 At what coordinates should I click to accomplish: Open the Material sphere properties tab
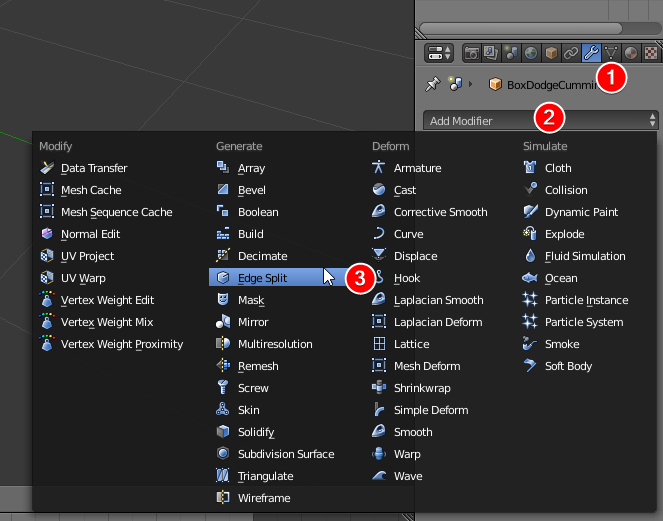[x=630, y=53]
